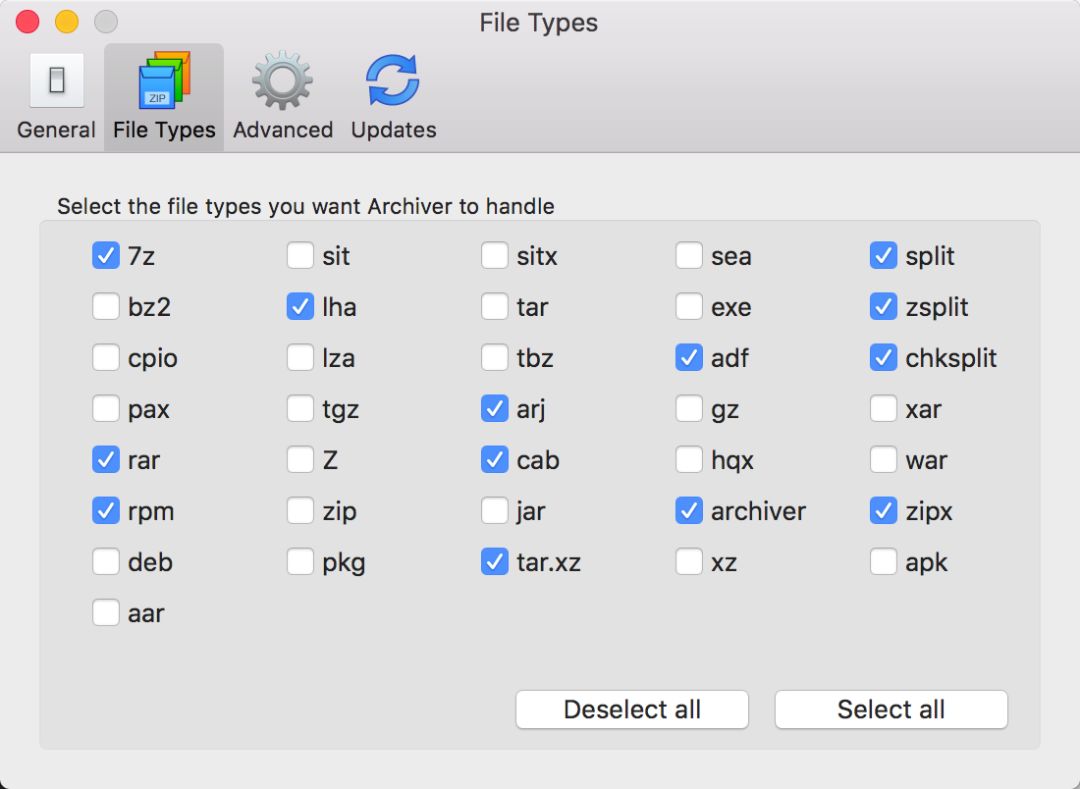The image size is (1080, 789).
Task: Enable the Z file type checkbox
Action: point(300,460)
